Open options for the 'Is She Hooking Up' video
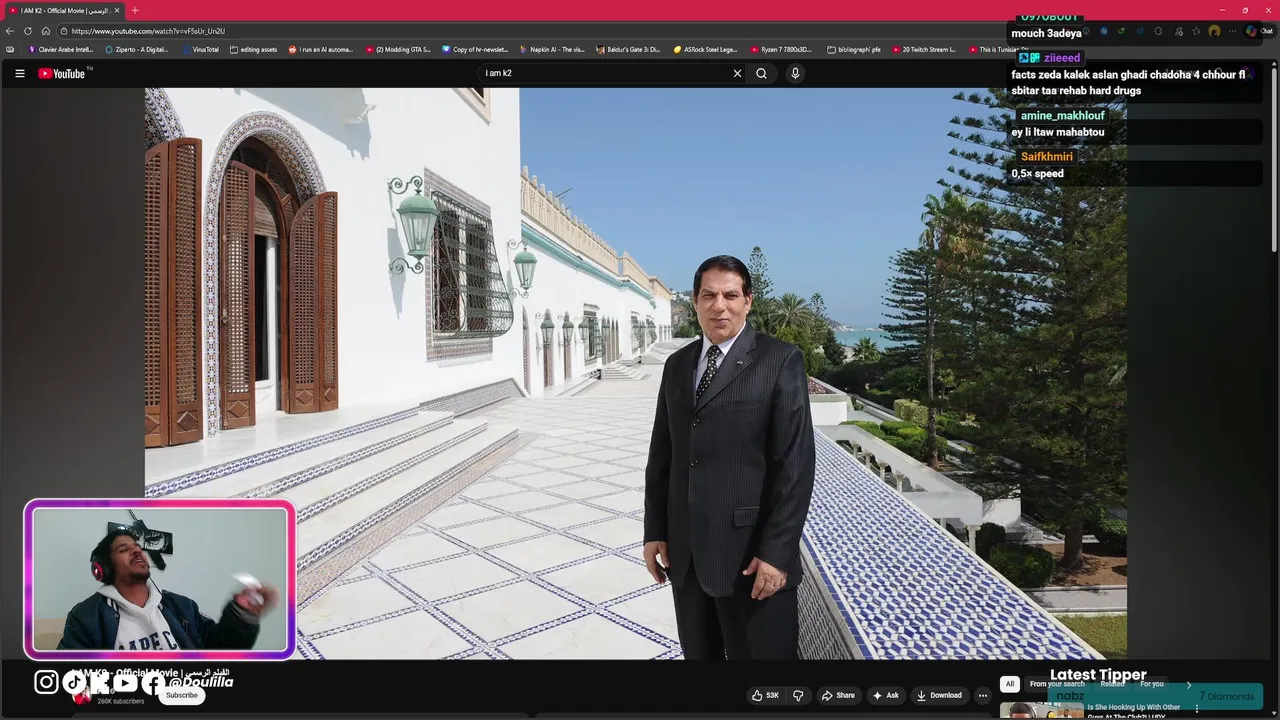Screen dimensions: 1280x720 [x=1196, y=708]
